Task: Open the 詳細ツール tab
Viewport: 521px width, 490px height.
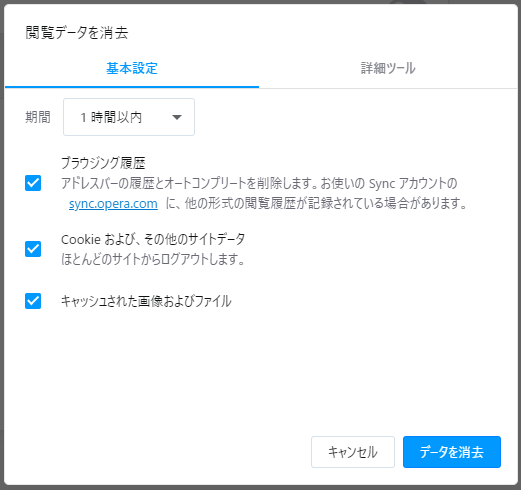Action: [x=388, y=68]
